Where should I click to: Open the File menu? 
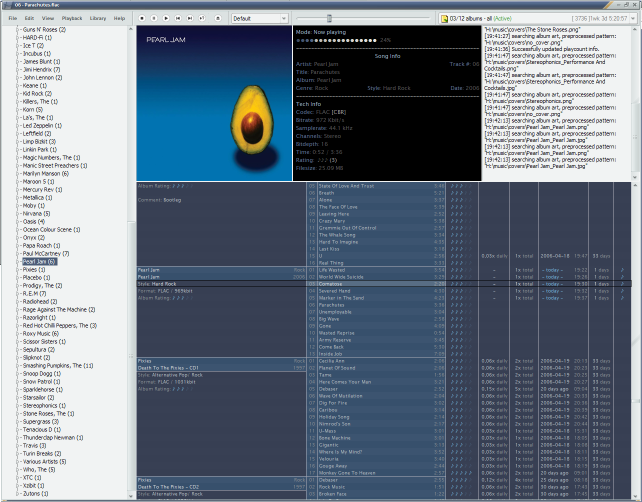tap(13, 18)
